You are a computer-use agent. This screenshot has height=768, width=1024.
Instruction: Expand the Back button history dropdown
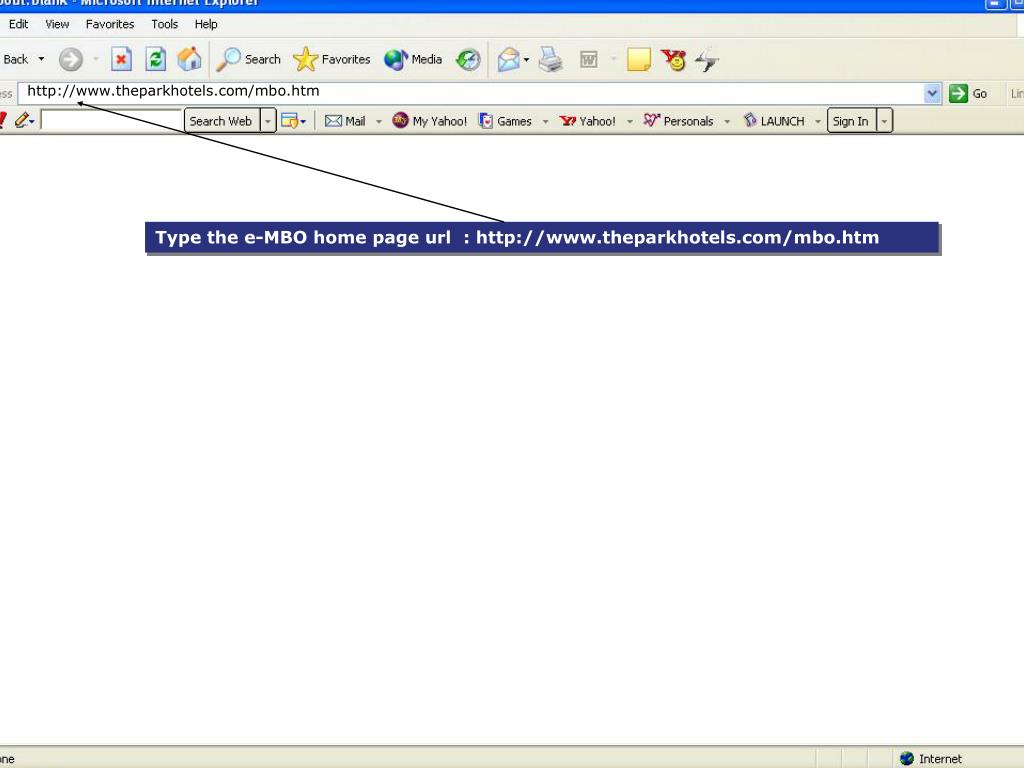click(41, 59)
